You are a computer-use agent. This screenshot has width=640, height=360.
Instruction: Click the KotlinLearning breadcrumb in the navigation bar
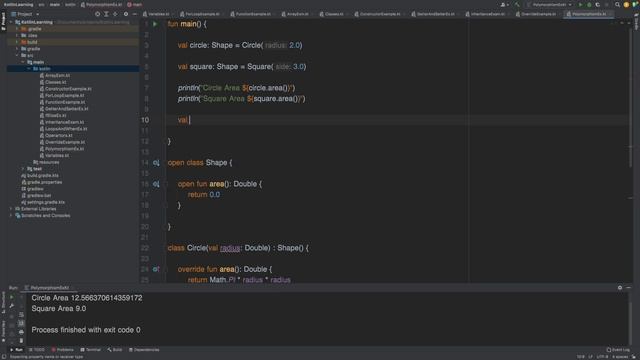pos(19,4)
